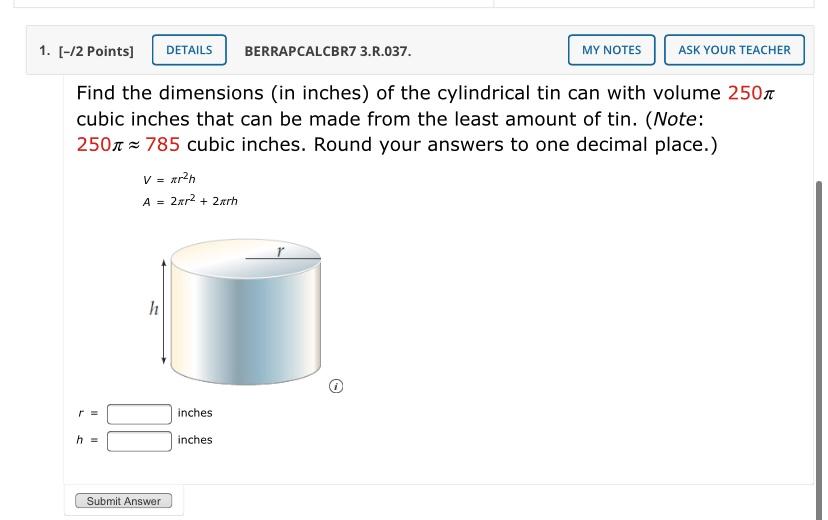Click the red 785 approximation value

163,145
